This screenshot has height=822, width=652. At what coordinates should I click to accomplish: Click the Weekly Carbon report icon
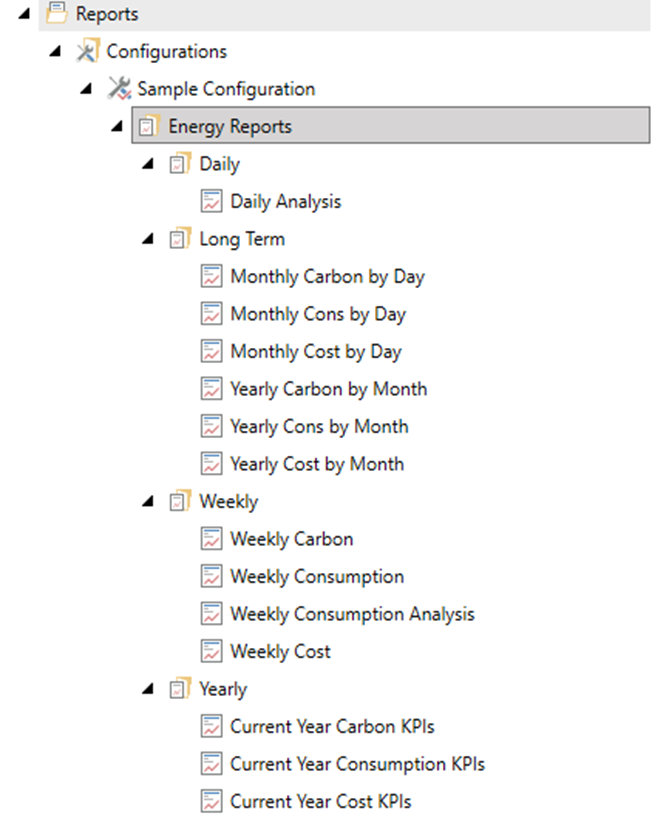211,539
